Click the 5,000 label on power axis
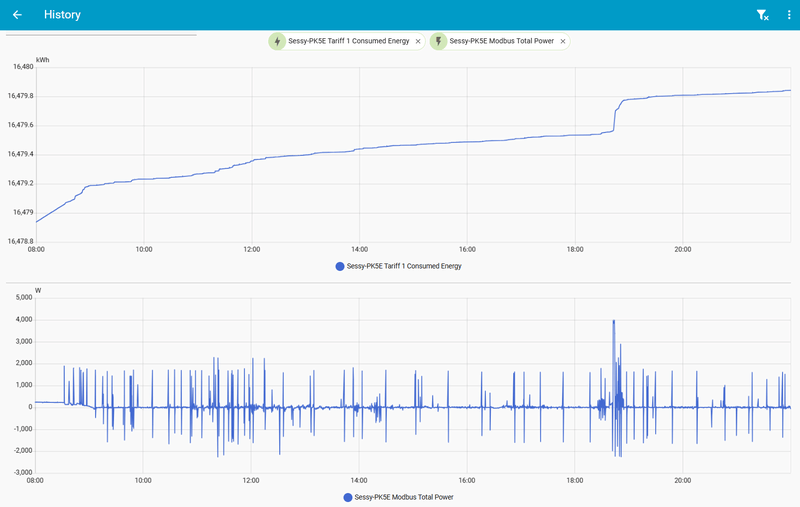 [x=24, y=297]
